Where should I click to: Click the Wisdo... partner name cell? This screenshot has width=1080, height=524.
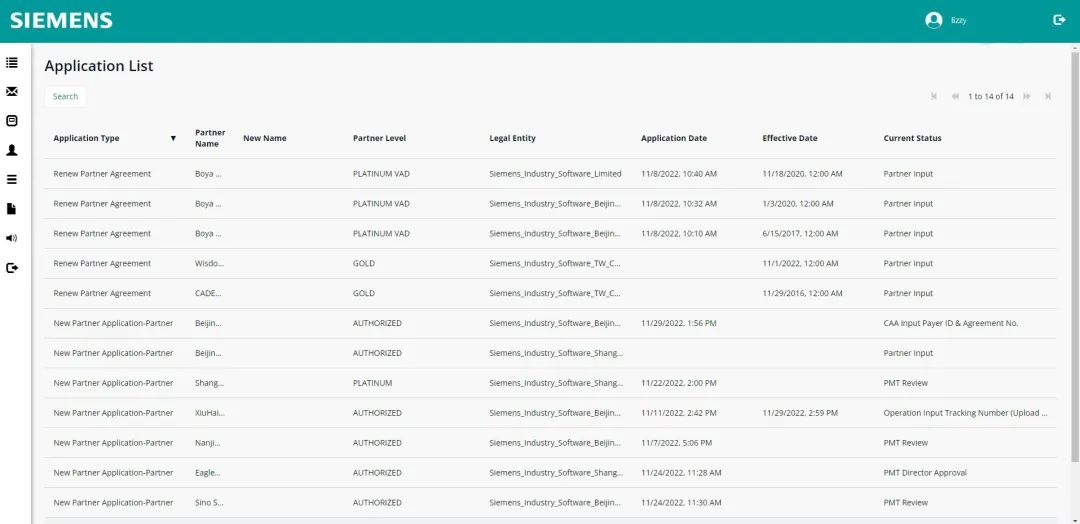[x=209, y=264]
